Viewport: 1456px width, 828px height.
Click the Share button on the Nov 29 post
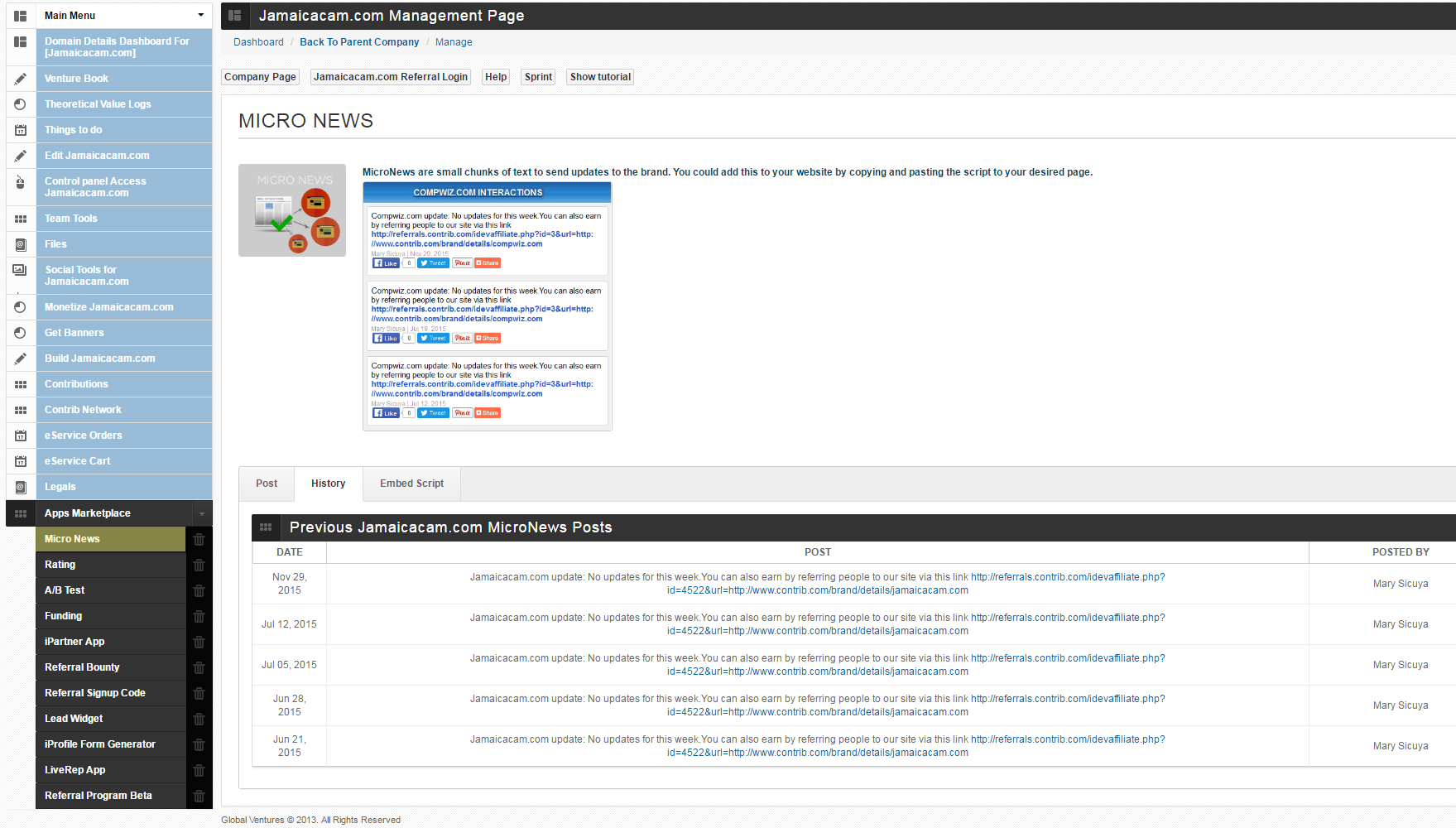[488, 263]
